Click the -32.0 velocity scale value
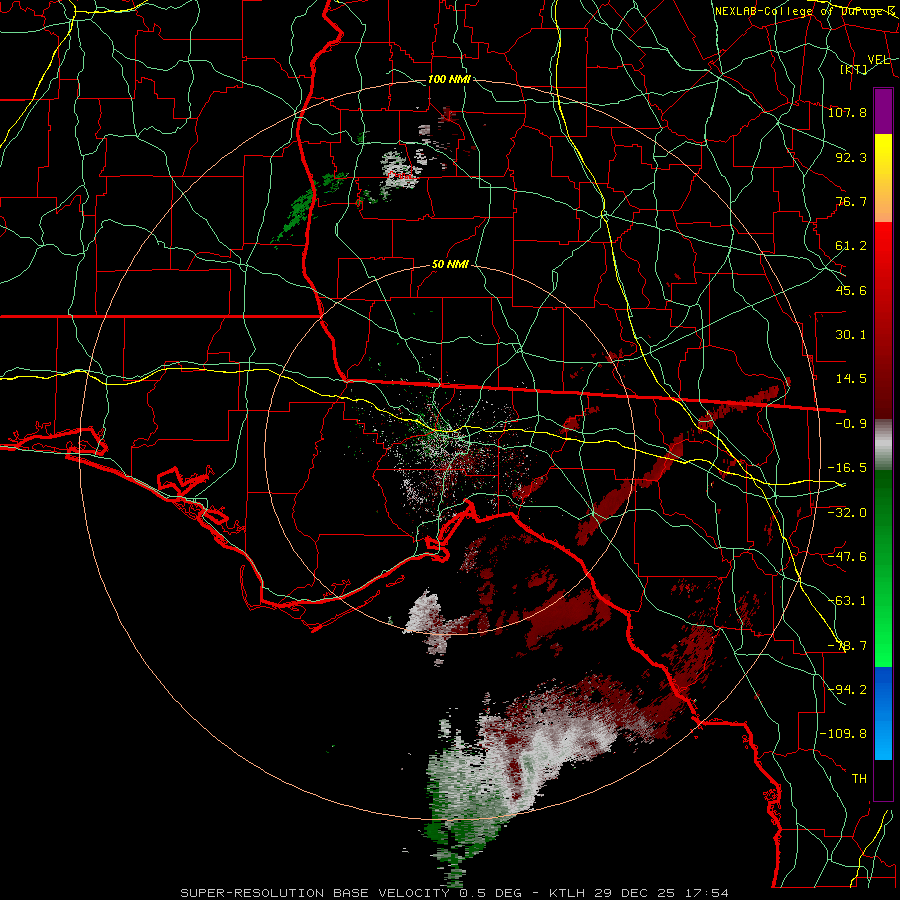 (x=847, y=513)
